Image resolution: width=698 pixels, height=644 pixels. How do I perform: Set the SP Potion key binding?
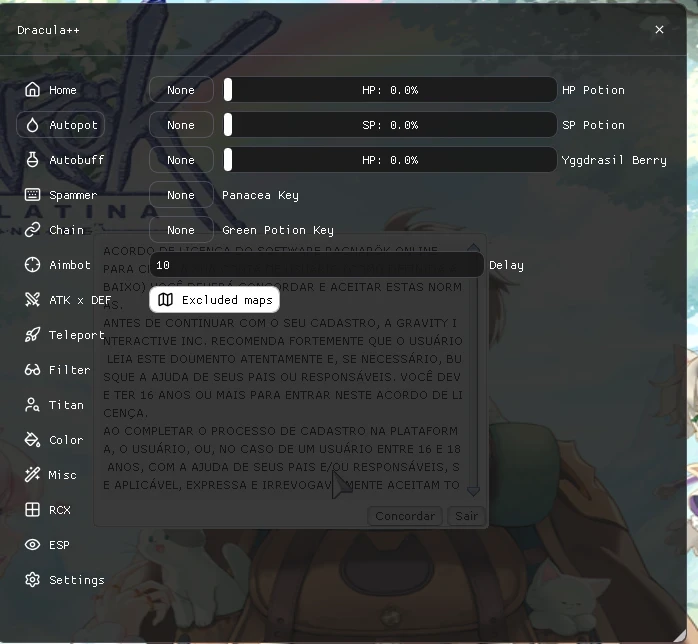181,125
